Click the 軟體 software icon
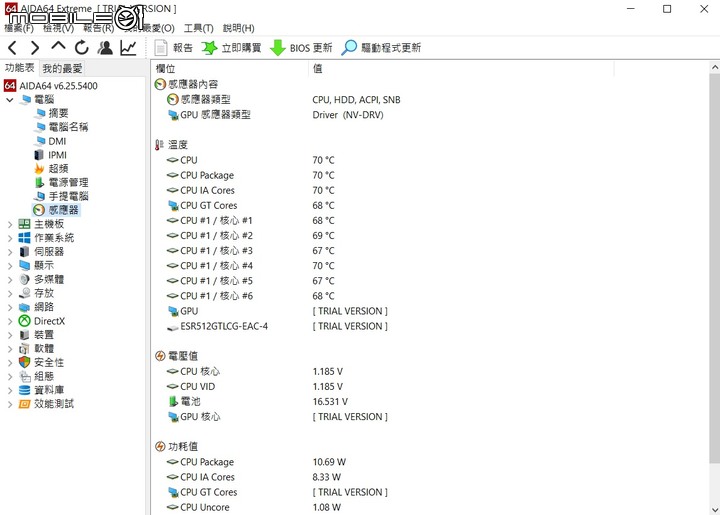This screenshot has width=720, height=515. coord(24,348)
